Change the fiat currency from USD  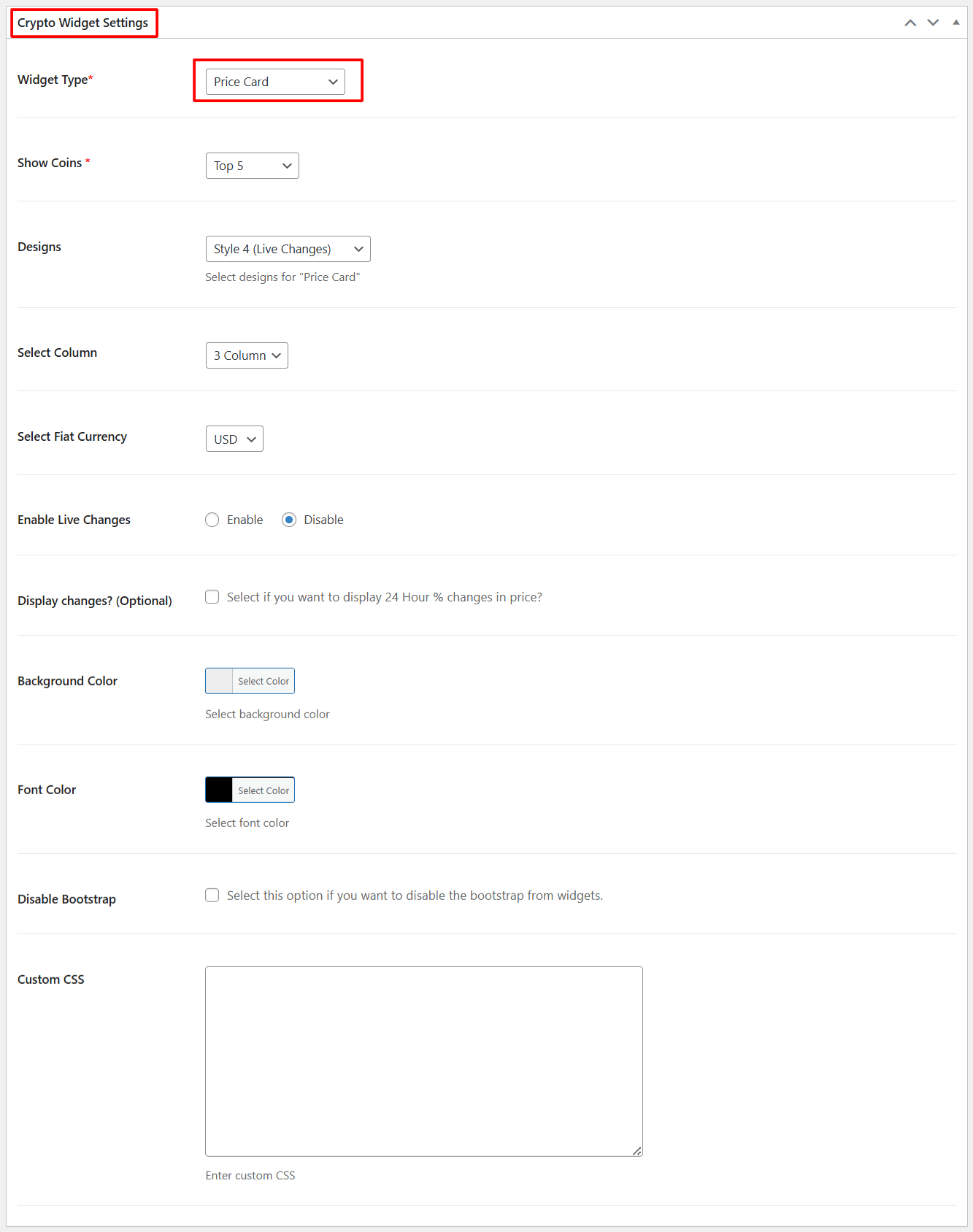coord(234,439)
